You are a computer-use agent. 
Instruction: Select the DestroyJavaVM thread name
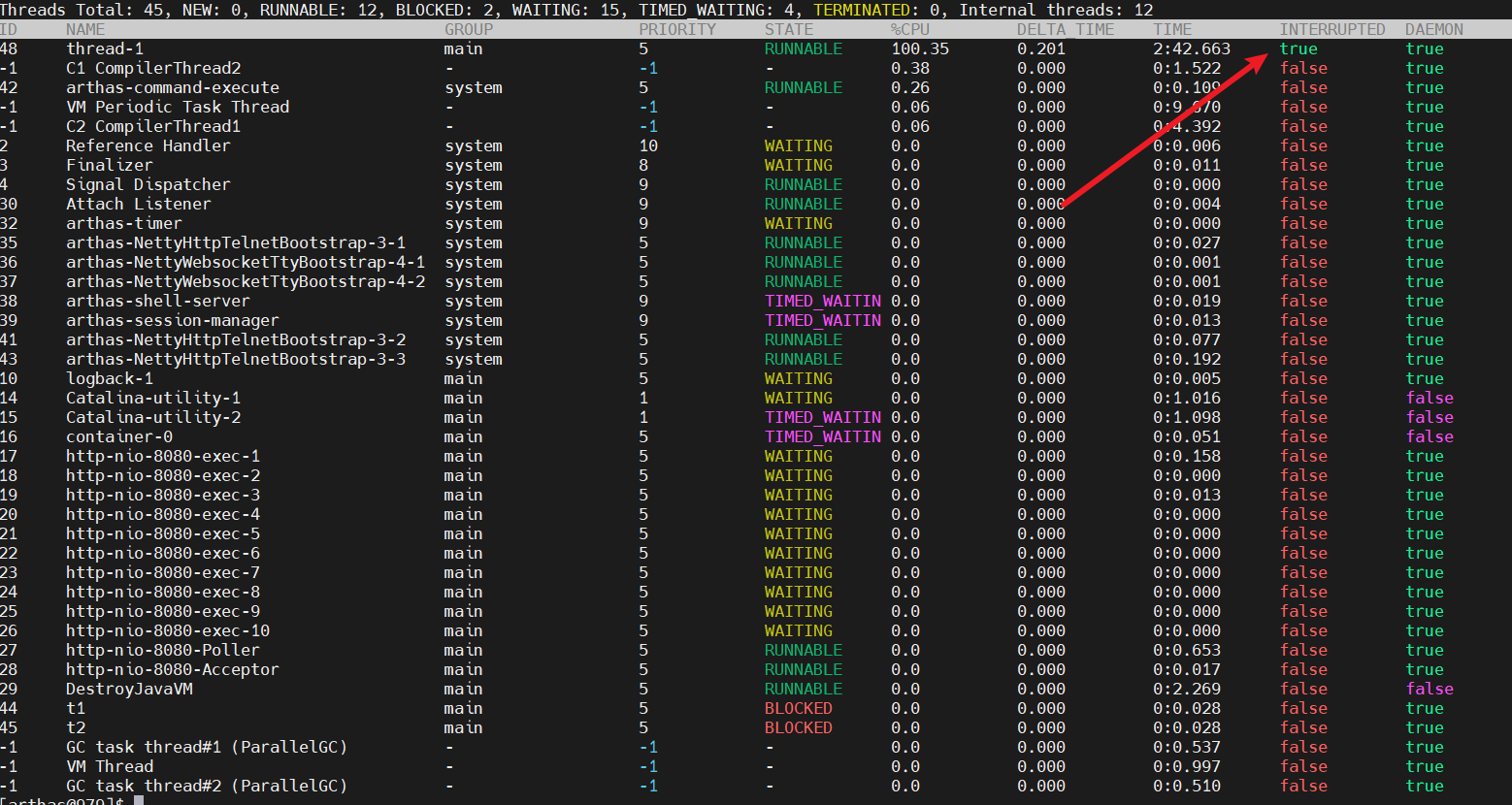(129, 689)
